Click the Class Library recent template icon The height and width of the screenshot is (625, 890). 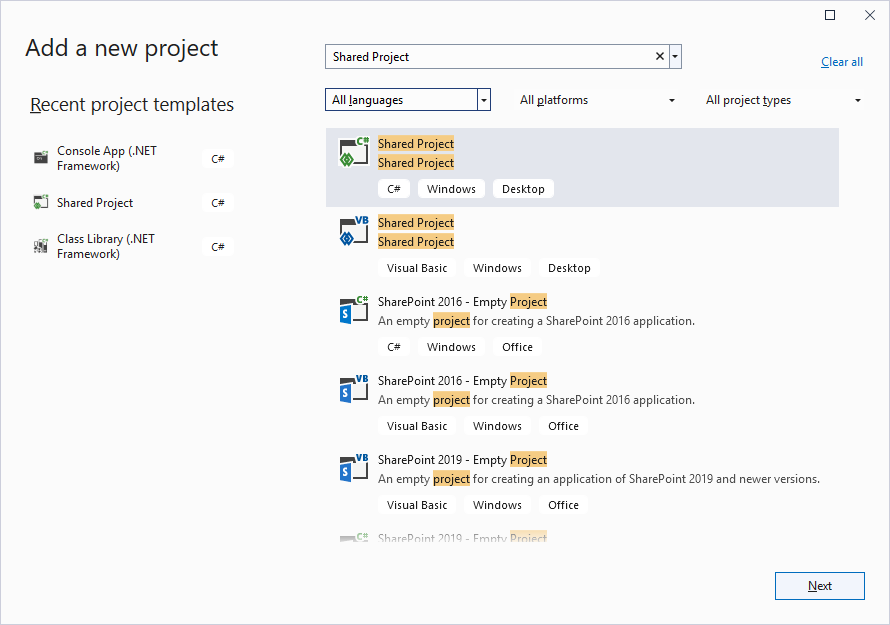coord(41,246)
